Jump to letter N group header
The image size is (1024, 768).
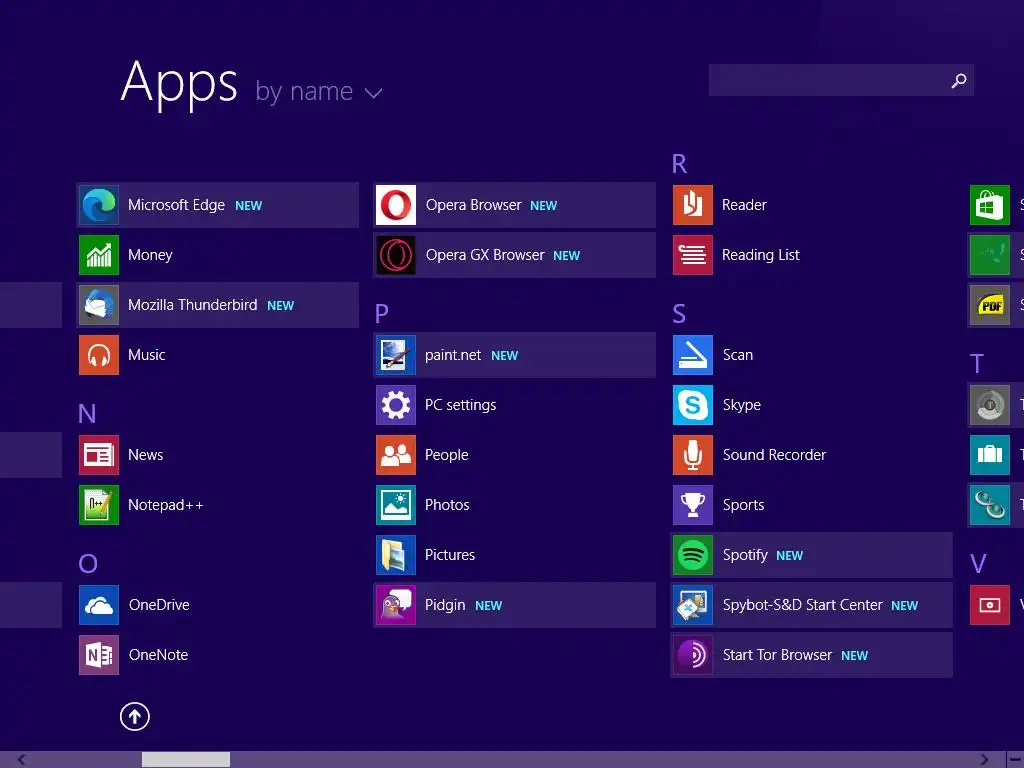(x=87, y=413)
